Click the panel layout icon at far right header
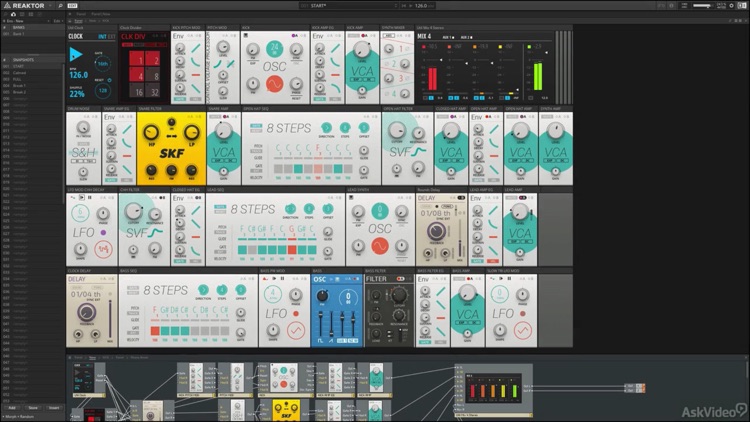Image resolution: width=750 pixels, height=422 pixels. (742, 6)
